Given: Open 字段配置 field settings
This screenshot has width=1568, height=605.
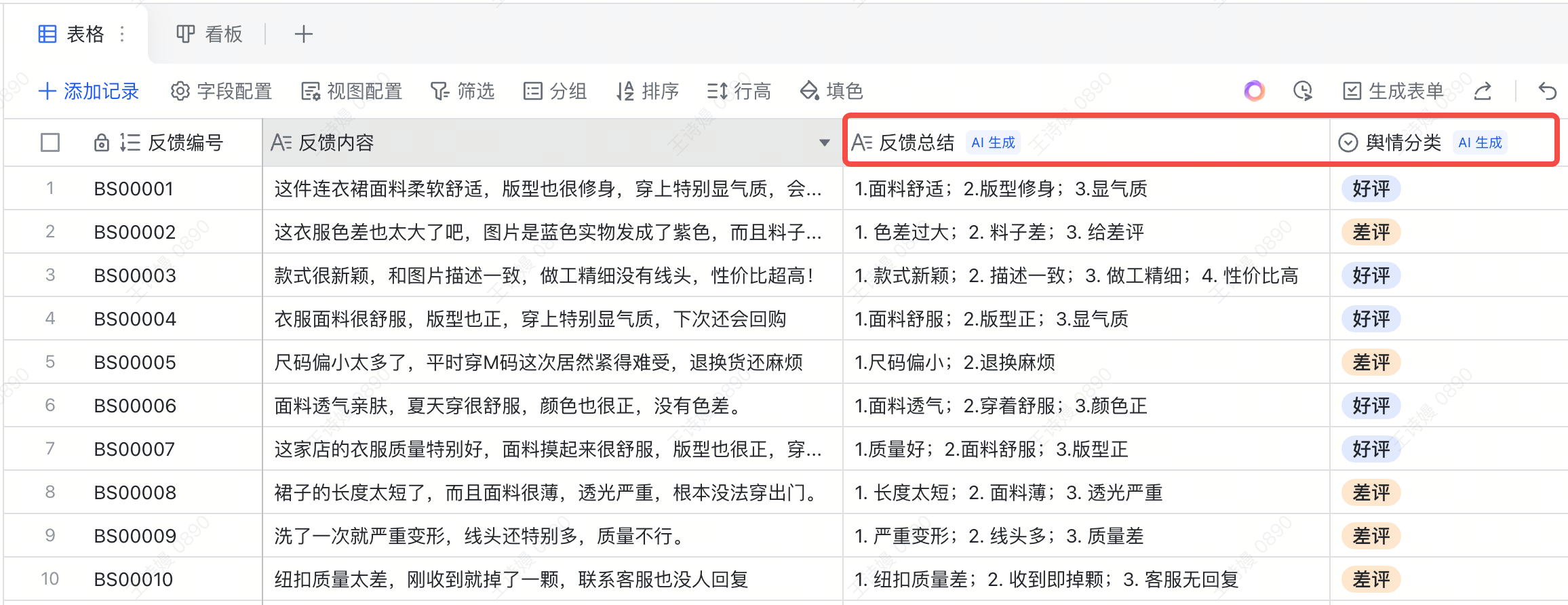Looking at the screenshot, I should [221, 91].
